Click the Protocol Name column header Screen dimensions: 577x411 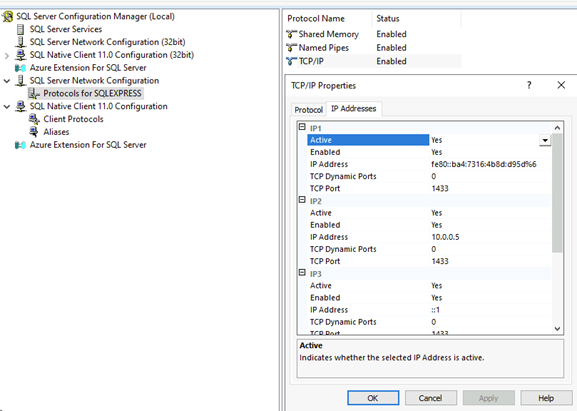[316, 19]
